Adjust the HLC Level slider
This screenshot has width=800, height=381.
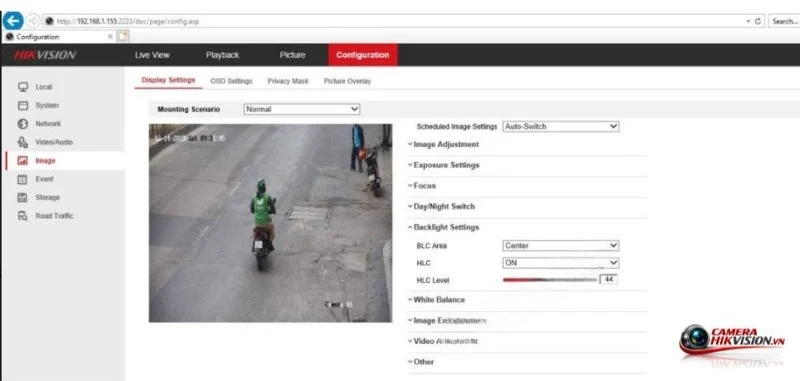click(x=549, y=280)
